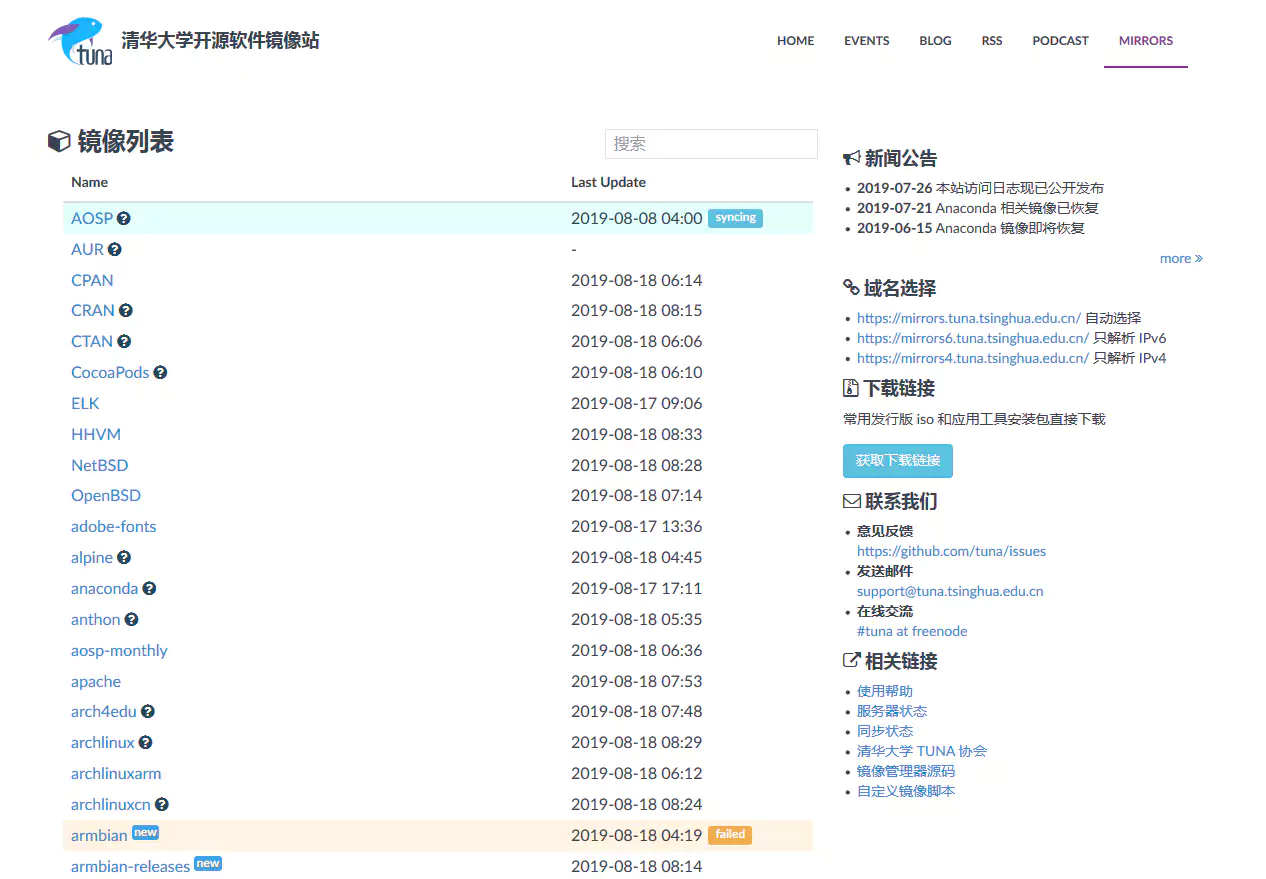Click the package box icon beside 镜像列表
The width and height of the screenshot is (1266, 879).
pos(57,141)
